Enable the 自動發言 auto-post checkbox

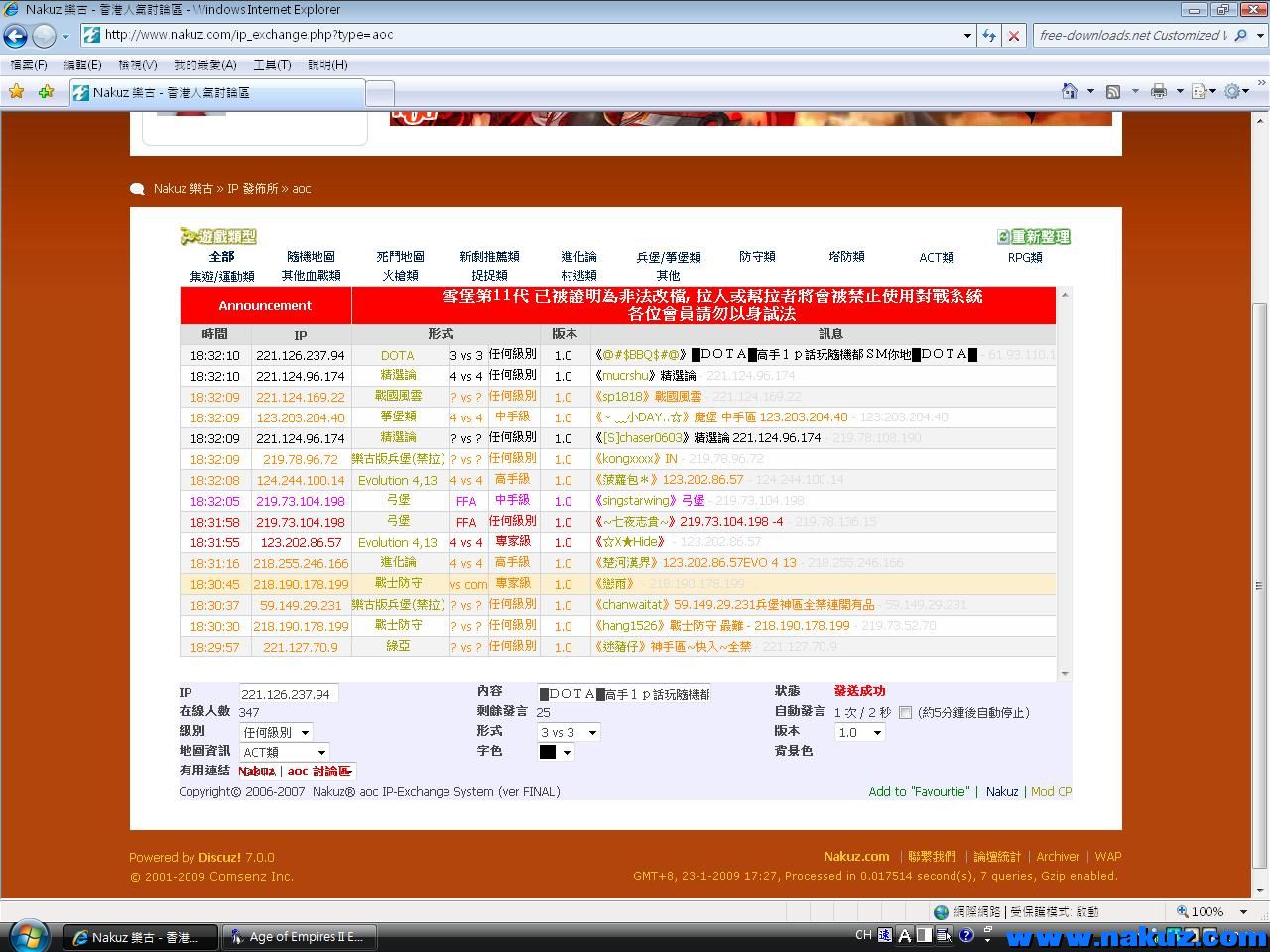point(905,712)
